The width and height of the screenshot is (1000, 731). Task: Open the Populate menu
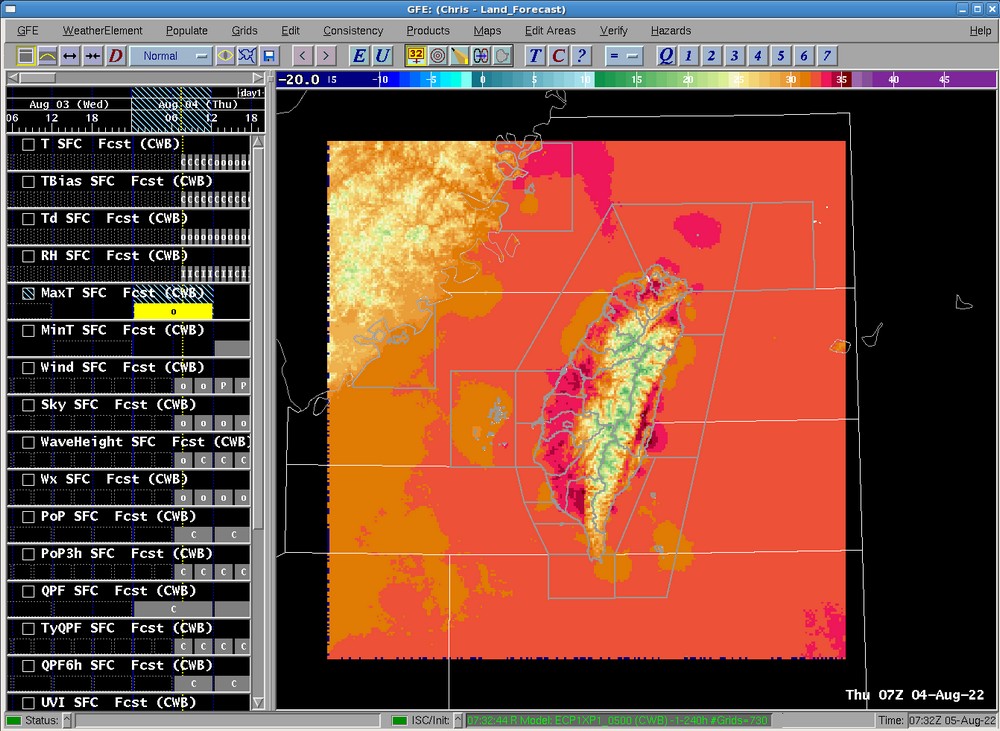[187, 31]
